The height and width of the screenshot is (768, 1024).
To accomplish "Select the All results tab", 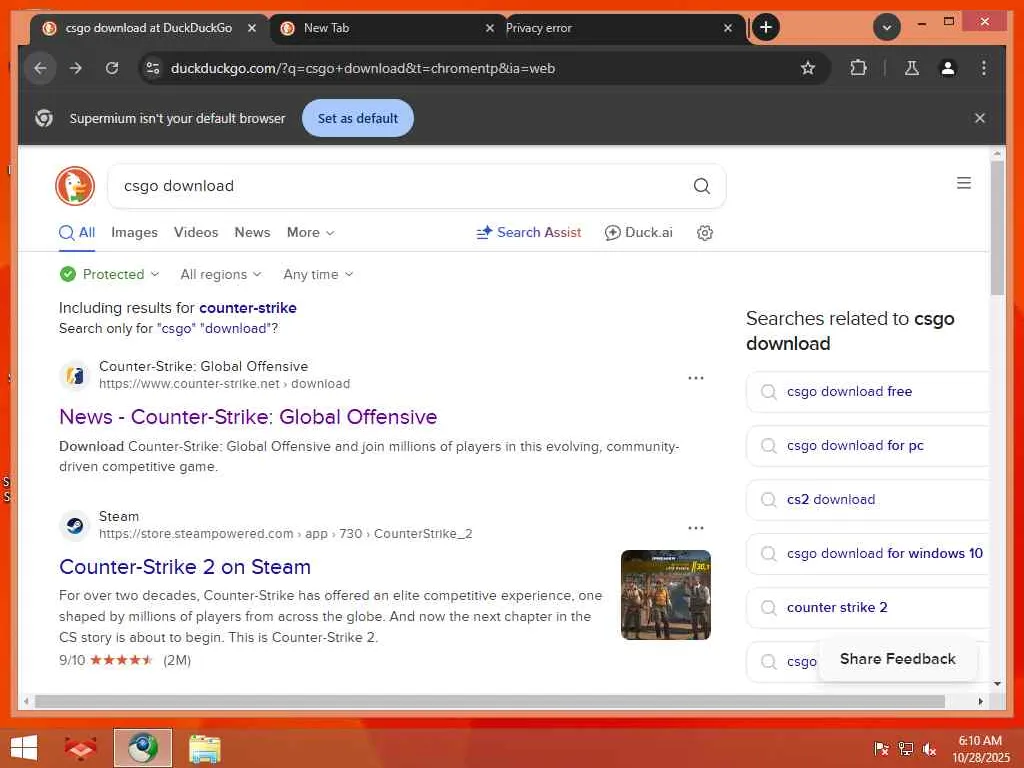I will (x=77, y=232).
